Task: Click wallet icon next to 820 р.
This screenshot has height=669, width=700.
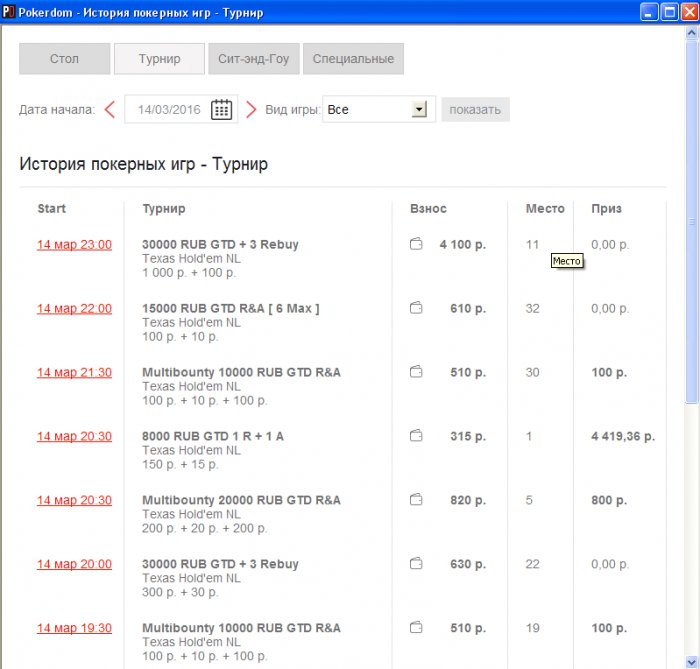Action: (416, 499)
